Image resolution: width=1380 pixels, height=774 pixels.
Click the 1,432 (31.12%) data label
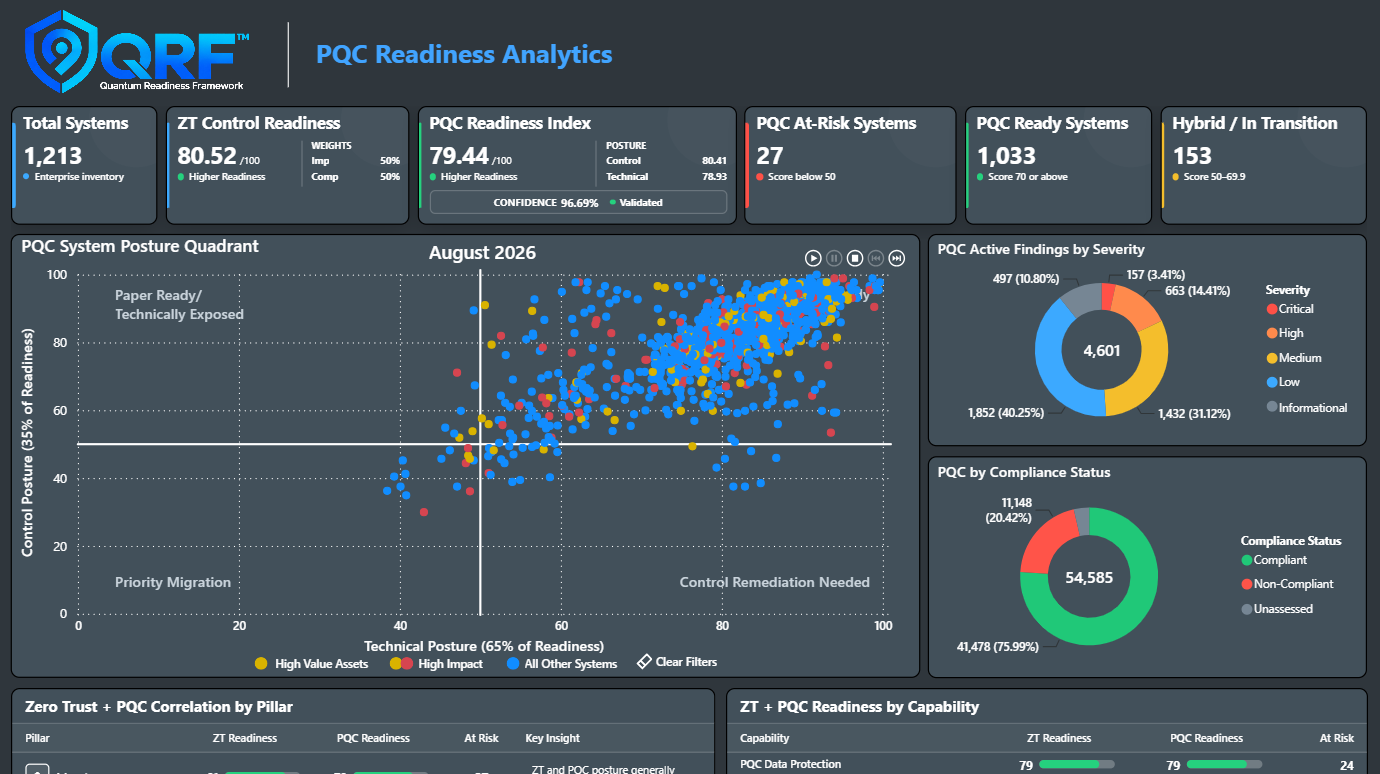[x=1194, y=413]
